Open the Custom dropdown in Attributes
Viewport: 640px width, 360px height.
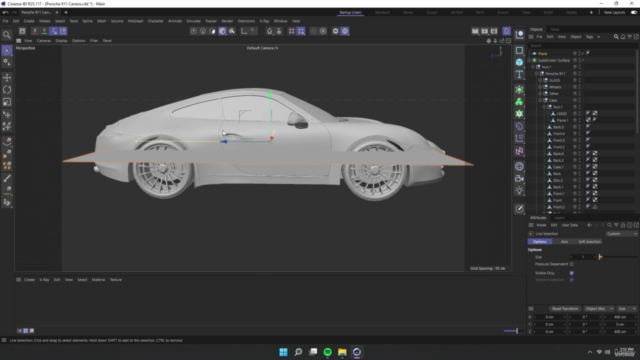(621, 234)
